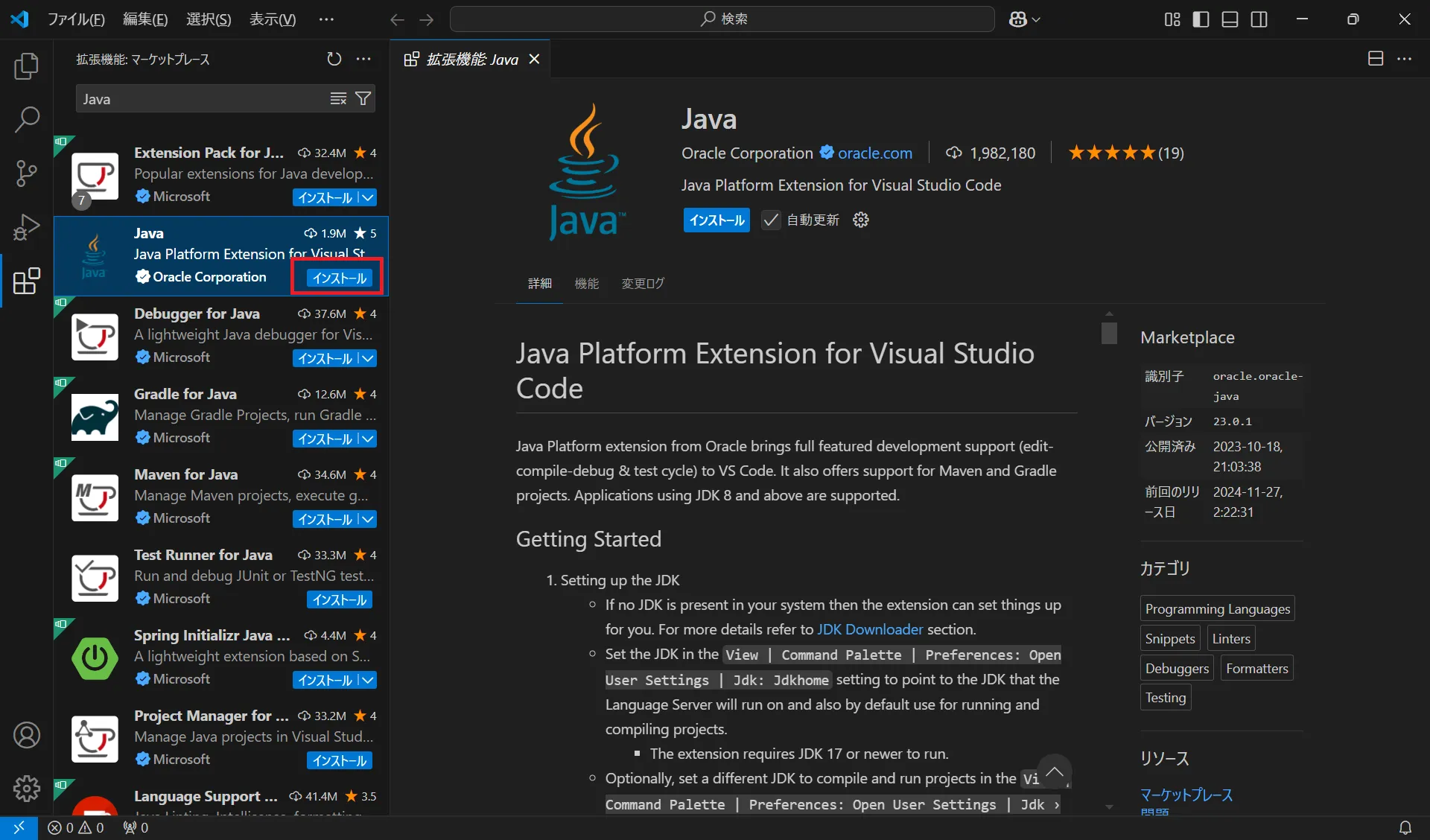1430x840 pixels.
Task: Open the overflow menu ellipsis in menu bar
Action: [326, 19]
